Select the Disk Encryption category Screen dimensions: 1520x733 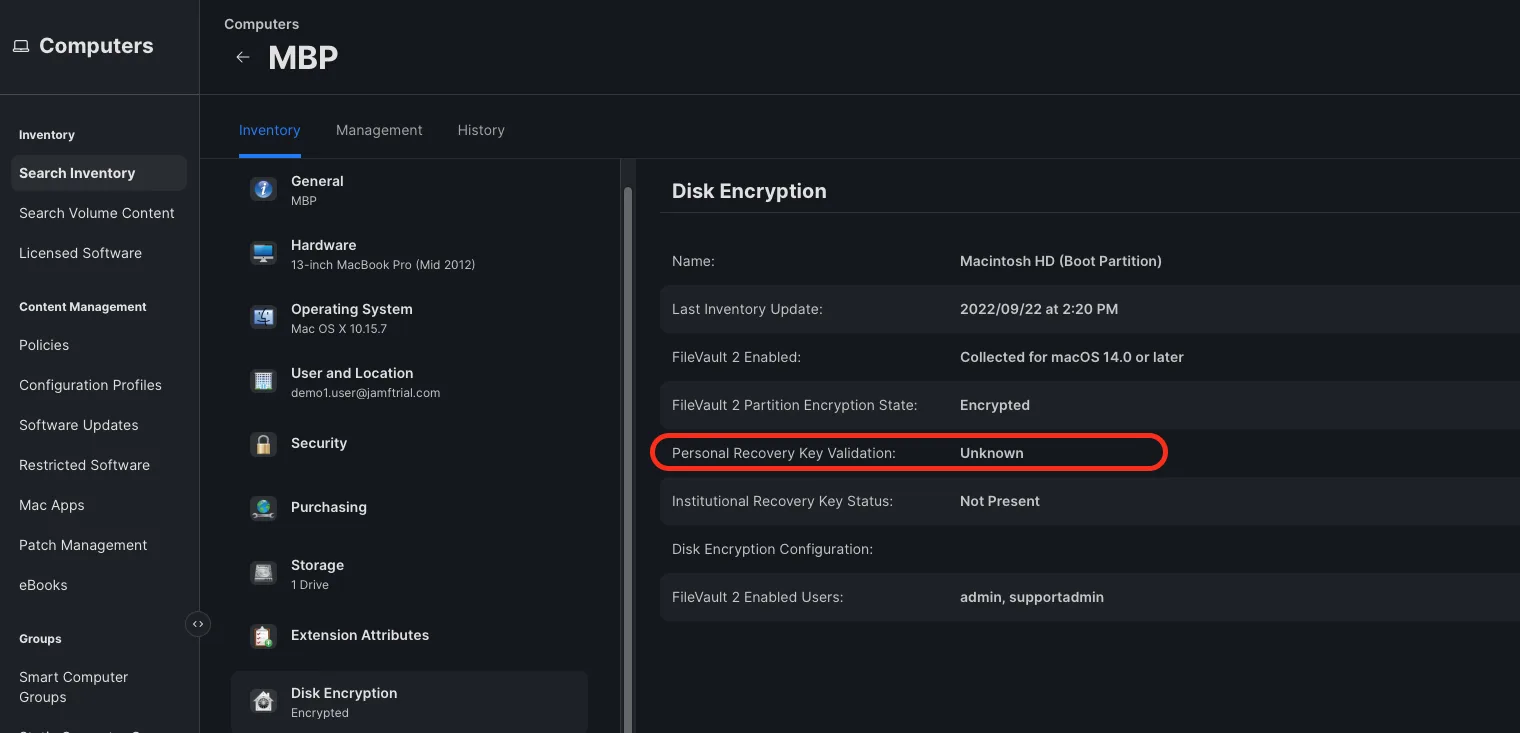409,702
